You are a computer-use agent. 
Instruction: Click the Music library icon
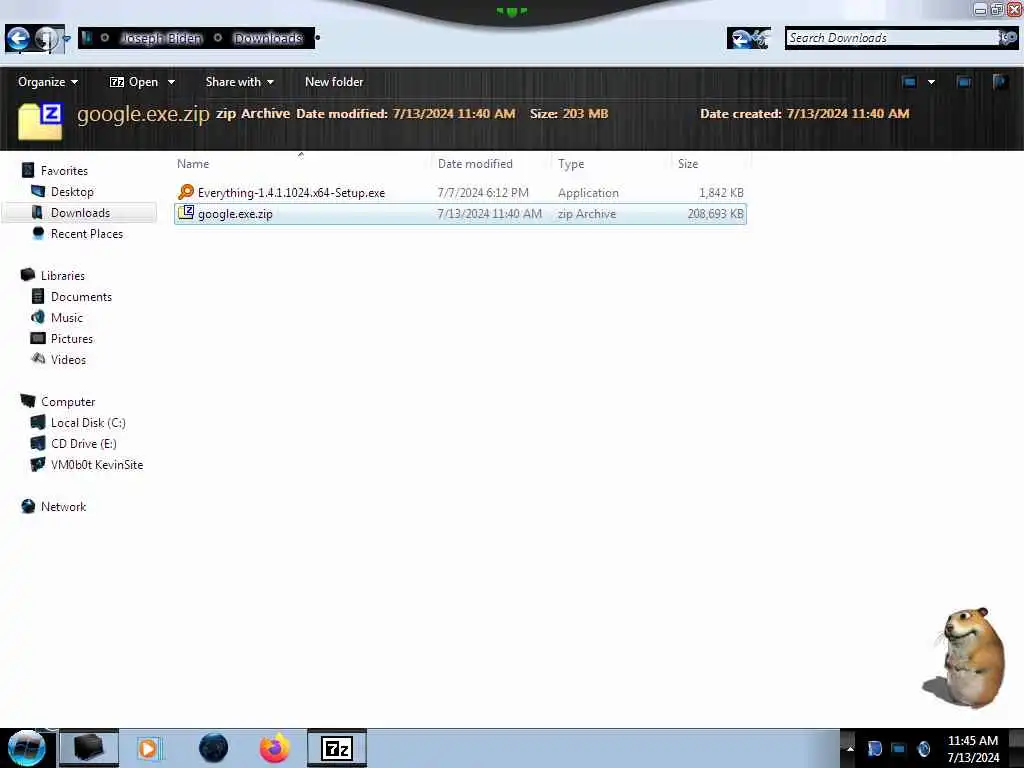(38, 317)
